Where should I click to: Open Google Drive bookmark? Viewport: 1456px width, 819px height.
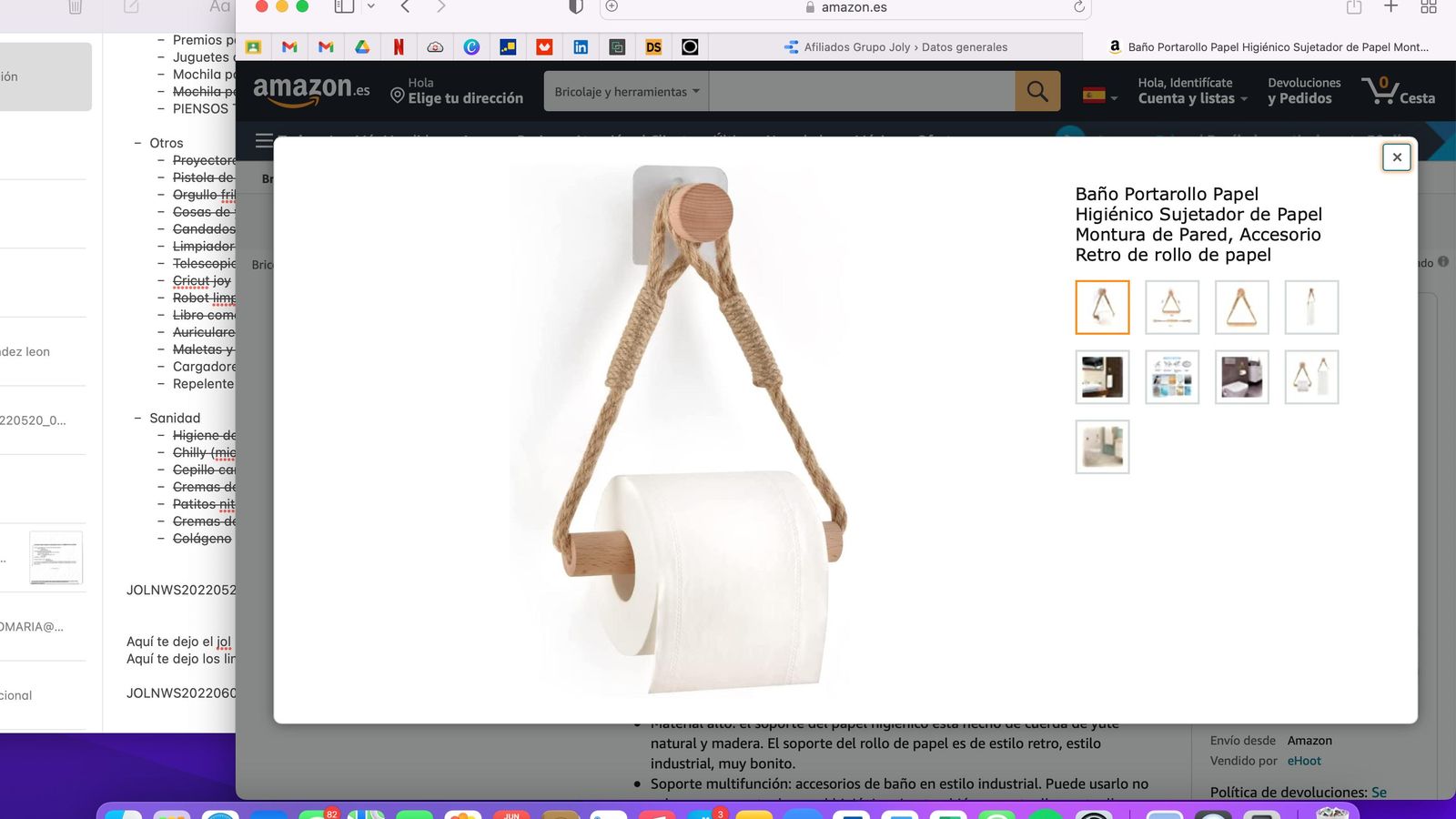point(363,46)
